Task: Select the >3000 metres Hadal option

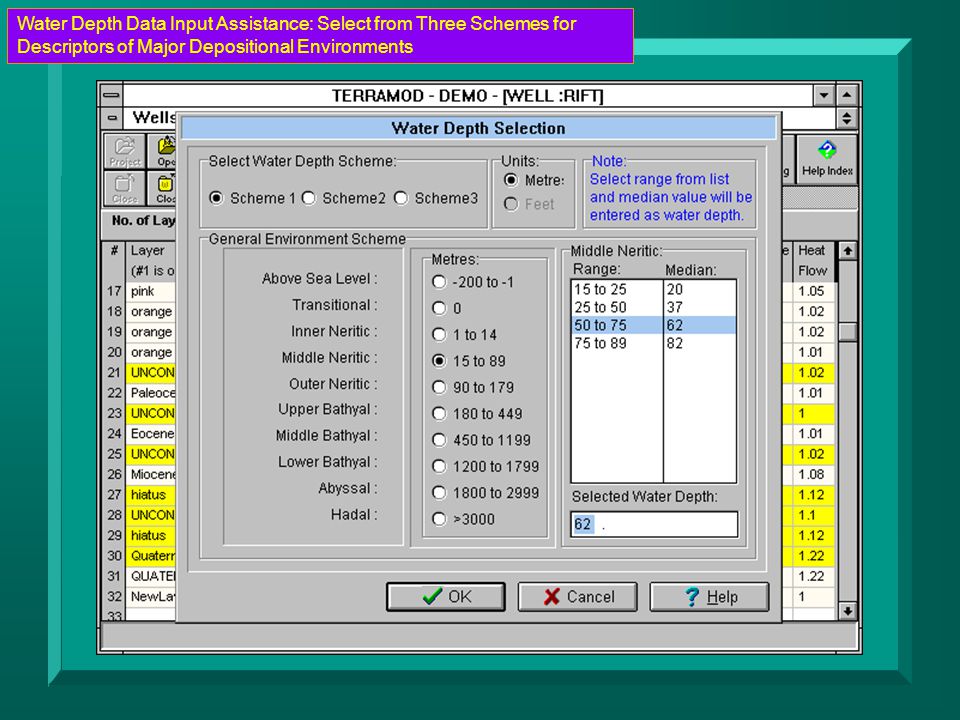Action: (439, 519)
